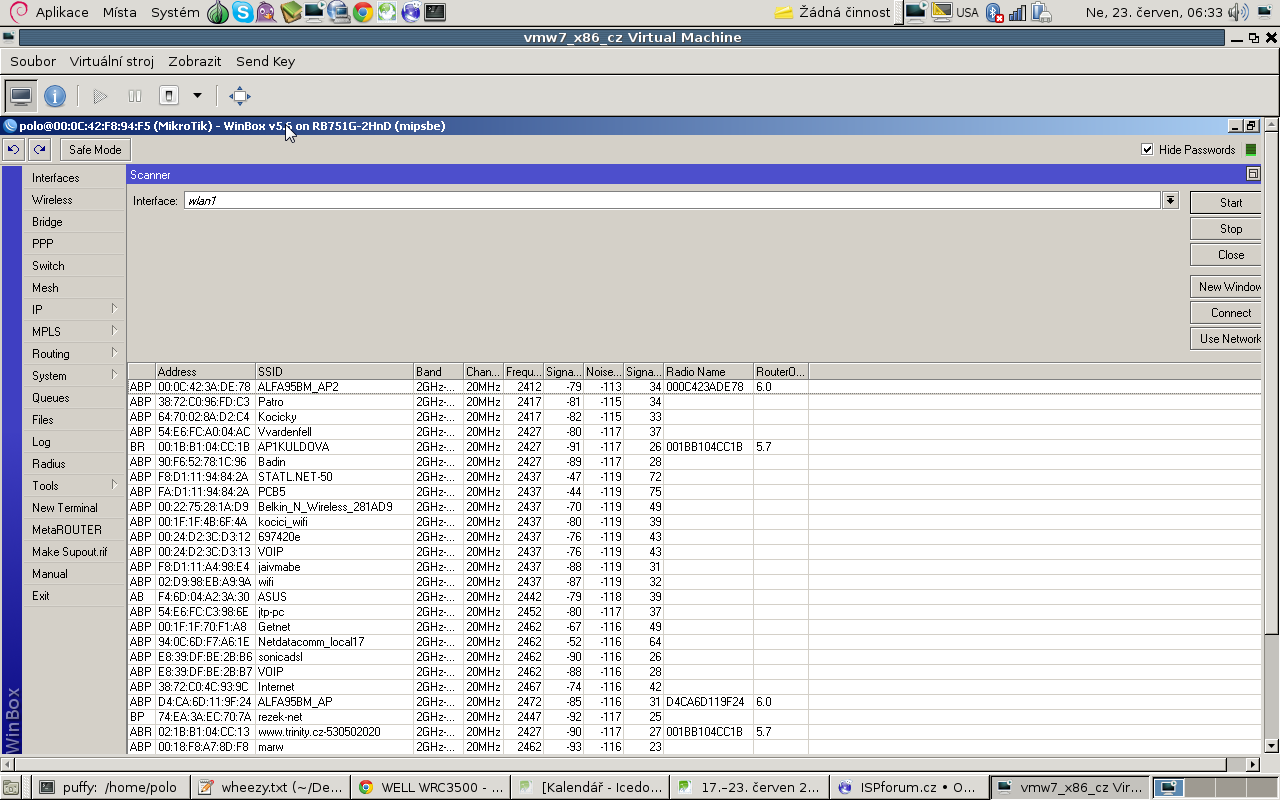Toggle WinBox Safe Mode
This screenshot has width=1280, height=800.
tap(95, 149)
